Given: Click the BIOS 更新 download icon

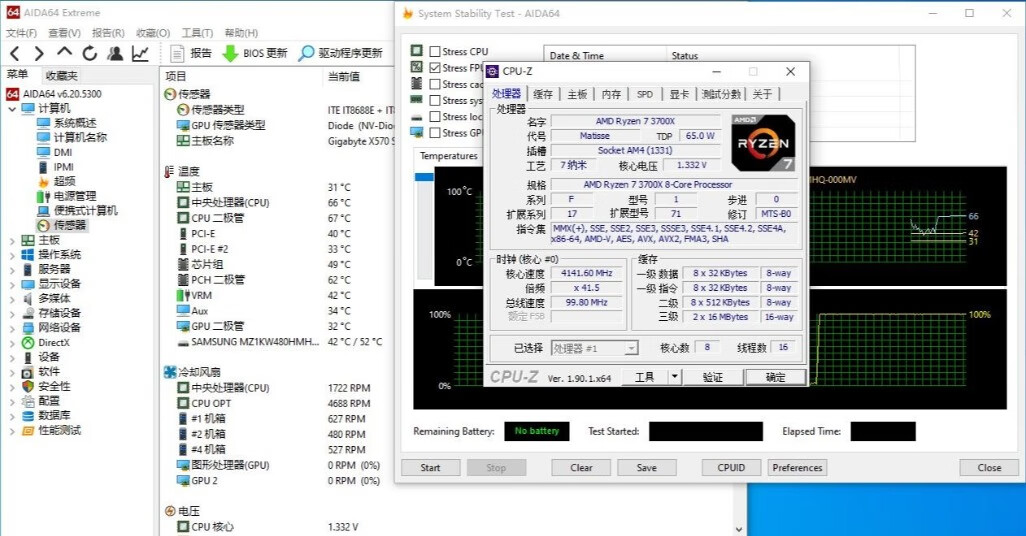Looking at the screenshot, I should coord(230,53).
